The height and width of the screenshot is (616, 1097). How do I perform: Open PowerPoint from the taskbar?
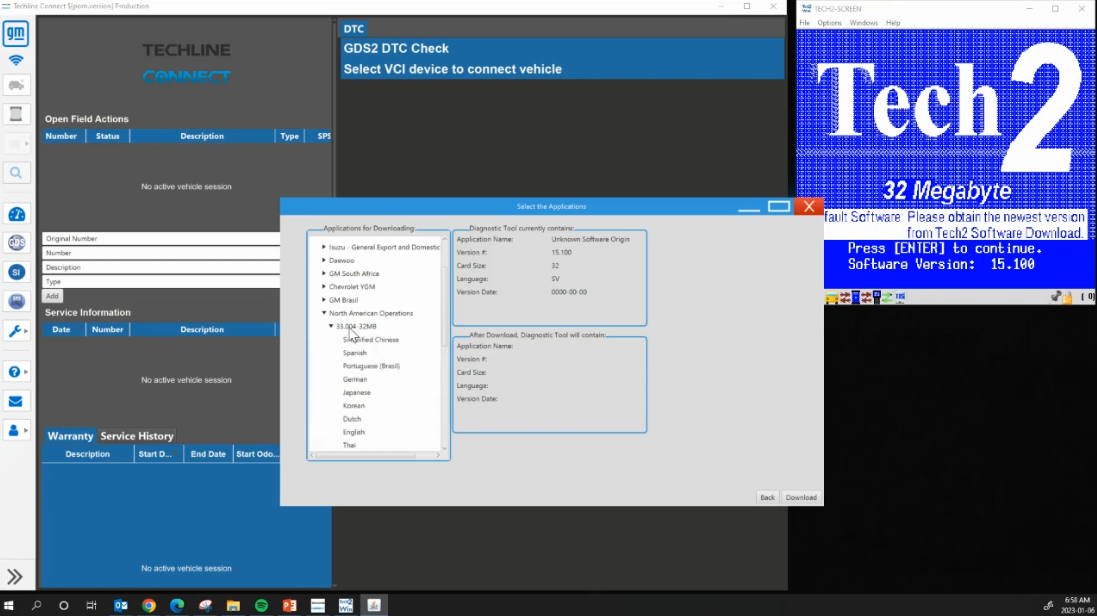click(290, 606)
